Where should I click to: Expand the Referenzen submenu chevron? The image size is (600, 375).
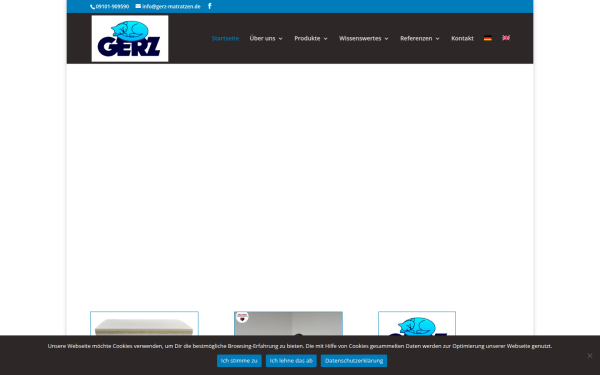[437, 39]
